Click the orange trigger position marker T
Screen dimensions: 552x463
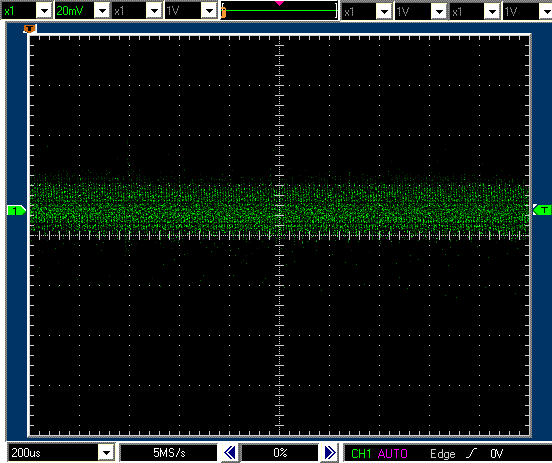coord(30,29)
